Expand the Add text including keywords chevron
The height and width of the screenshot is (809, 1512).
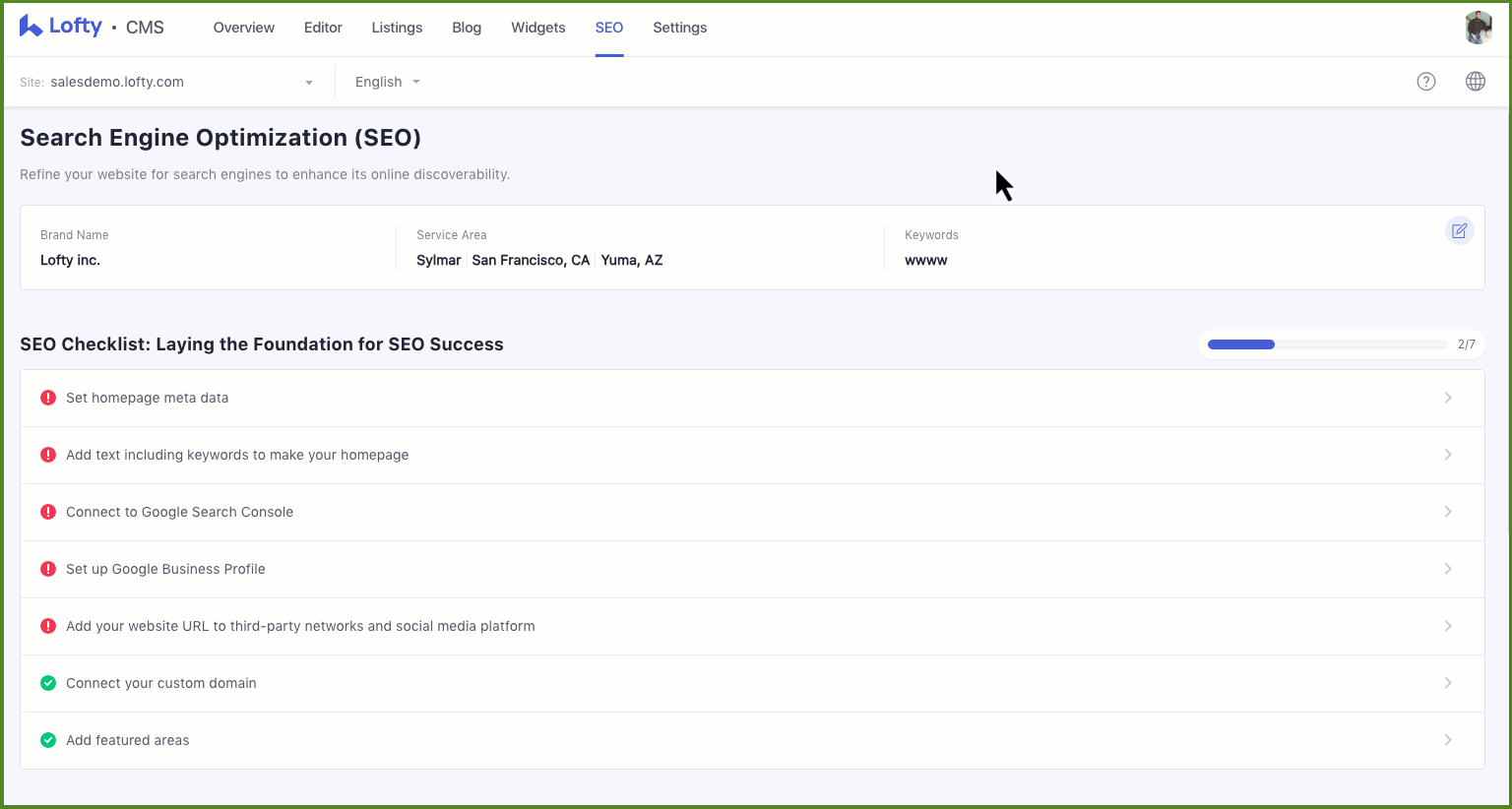coord(1448,455)
